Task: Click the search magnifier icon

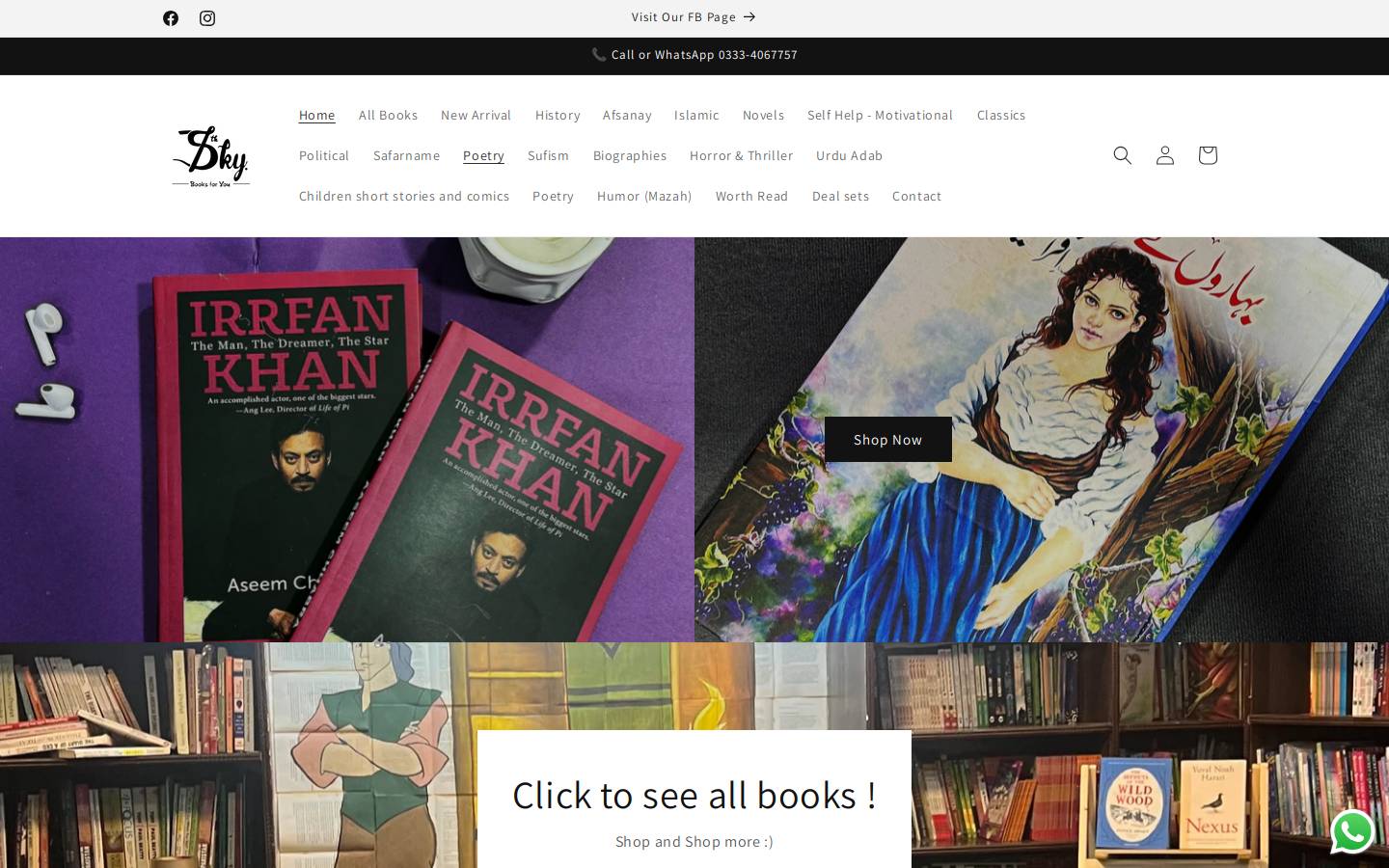Action: 1123,155
